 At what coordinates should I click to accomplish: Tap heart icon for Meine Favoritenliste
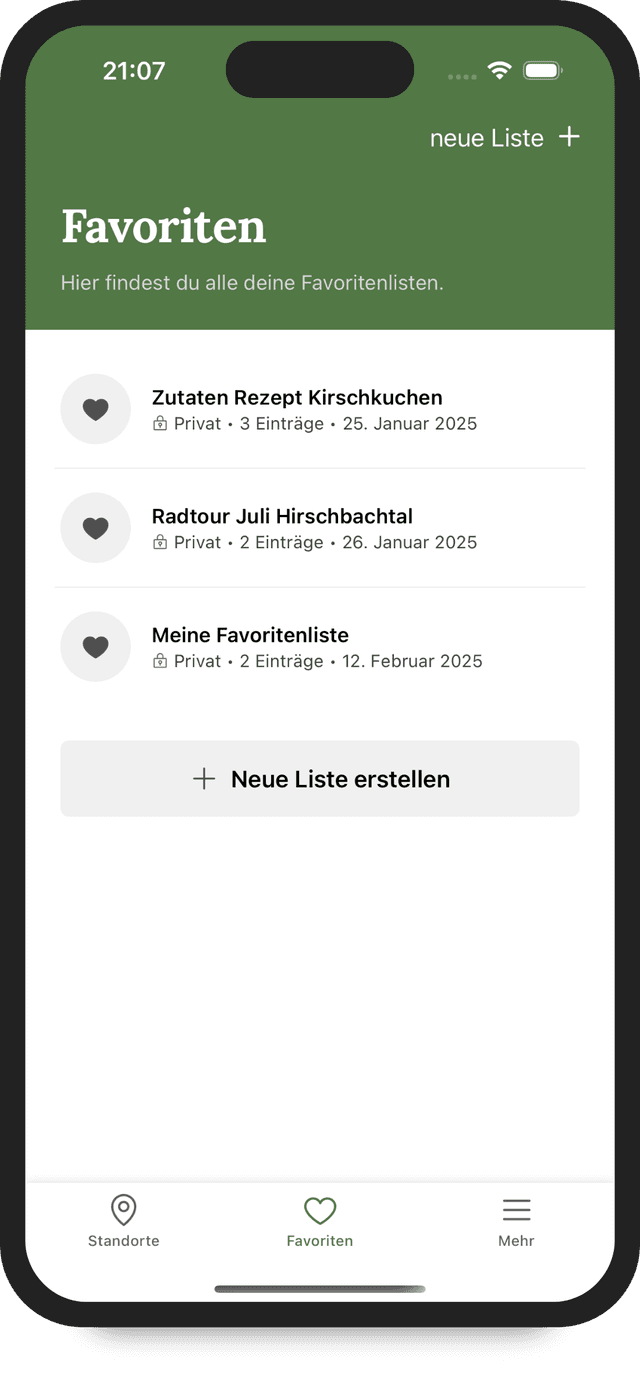coord(95,647)
